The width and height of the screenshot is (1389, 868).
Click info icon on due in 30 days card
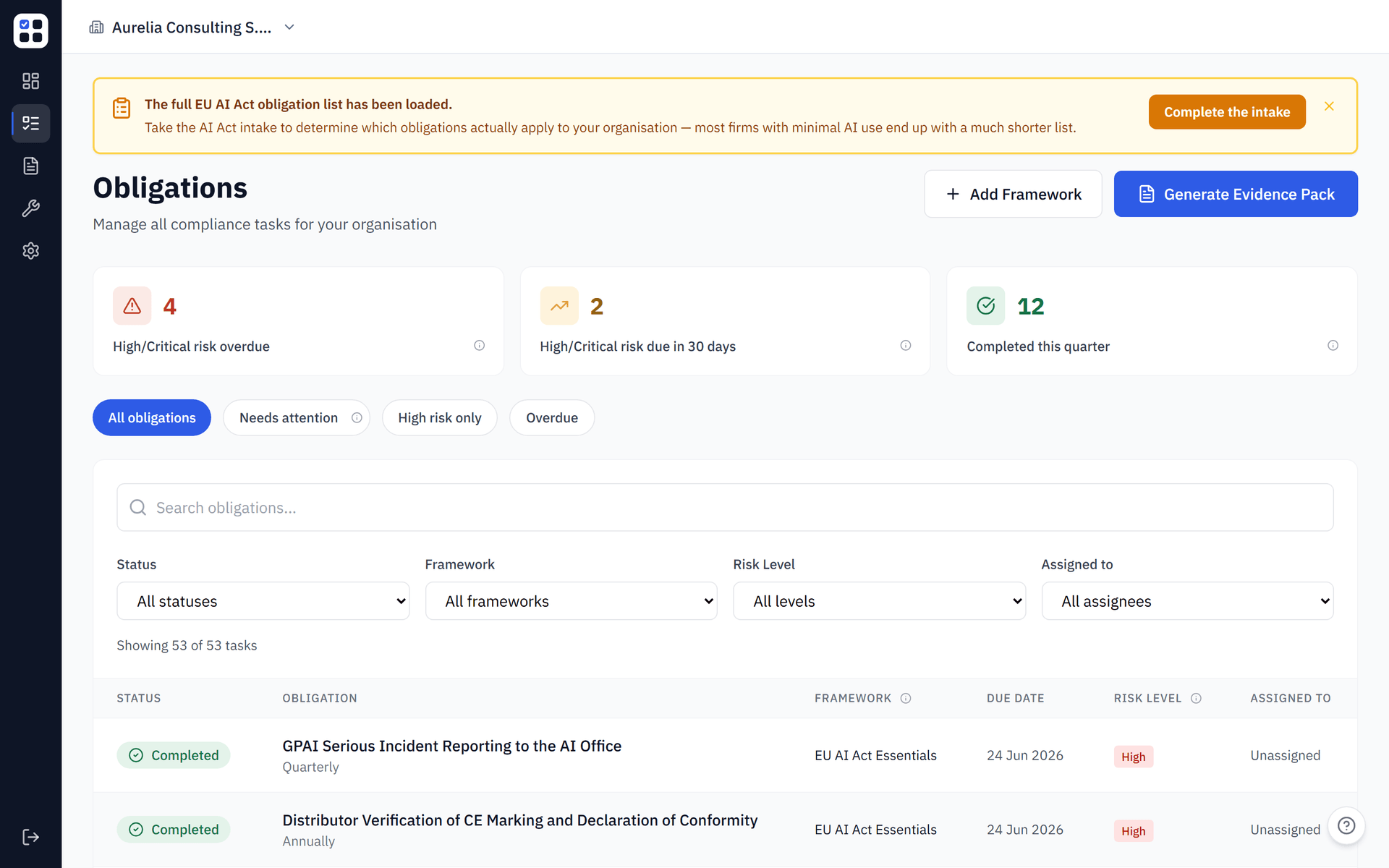point(906,346)
